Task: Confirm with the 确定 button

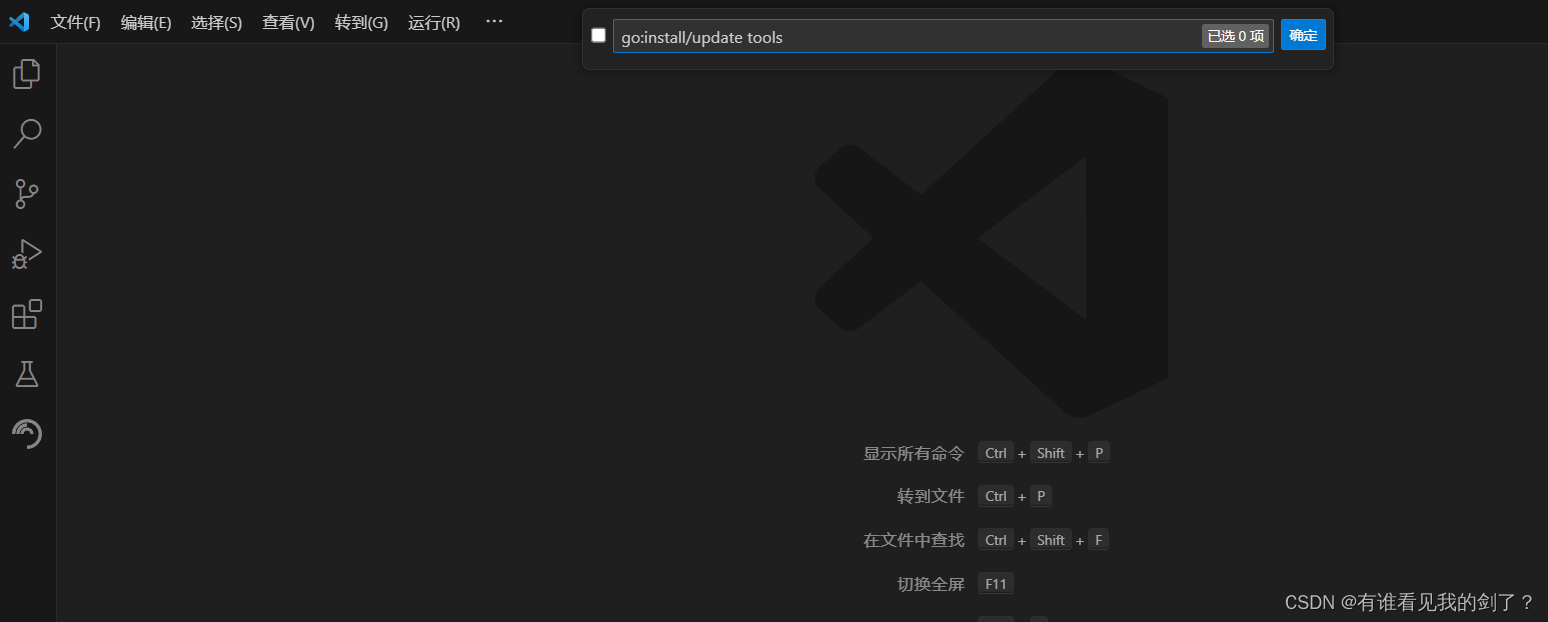Action: [x=1303, y=35]
